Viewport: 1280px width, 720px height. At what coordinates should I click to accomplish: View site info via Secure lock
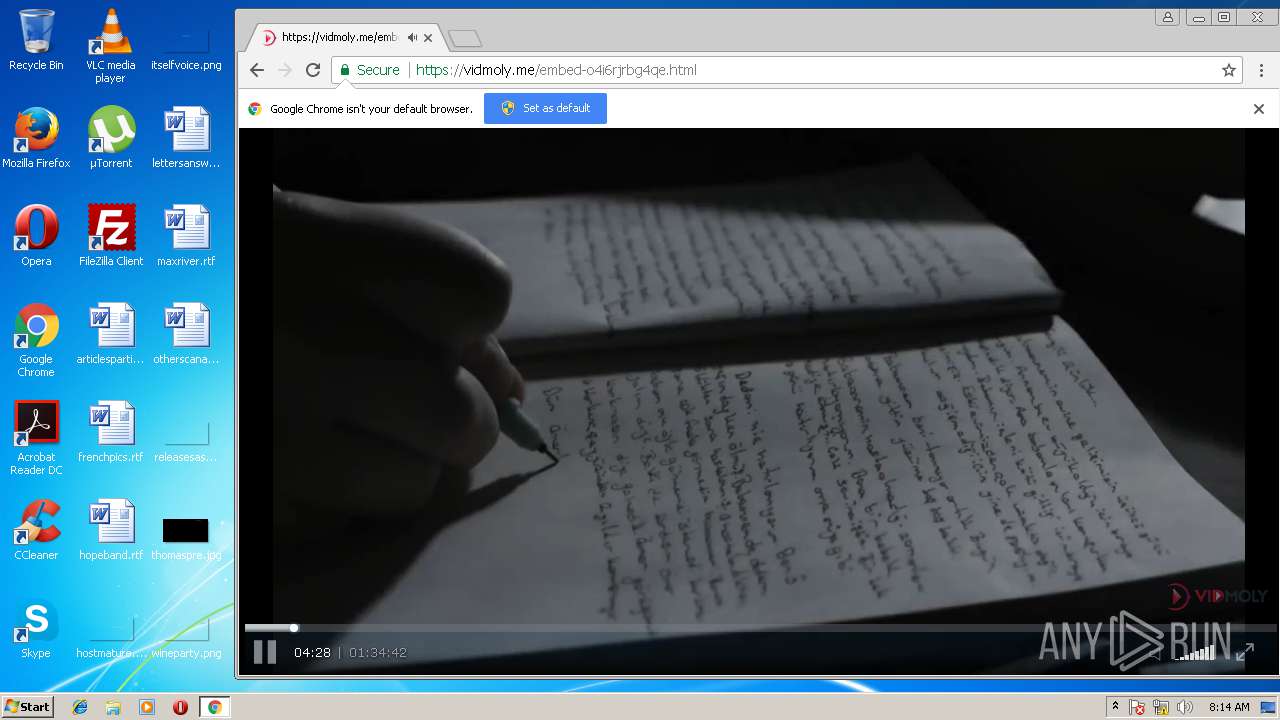(x=369, y=70)
